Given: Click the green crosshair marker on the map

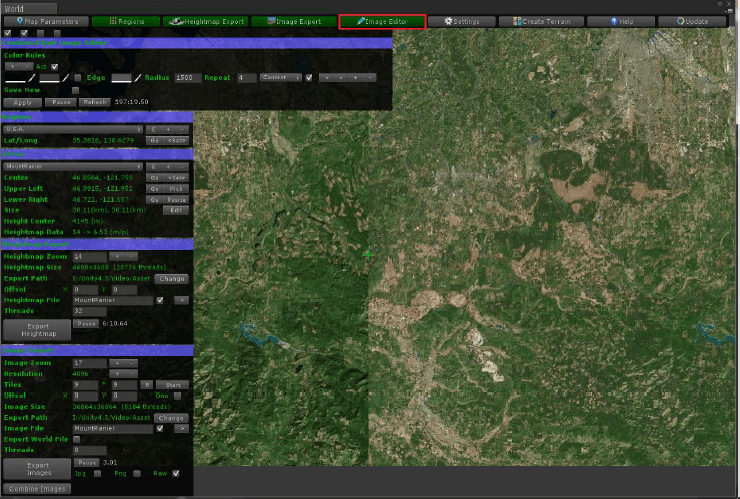Looking at the screenshot, I should (368, 254).
